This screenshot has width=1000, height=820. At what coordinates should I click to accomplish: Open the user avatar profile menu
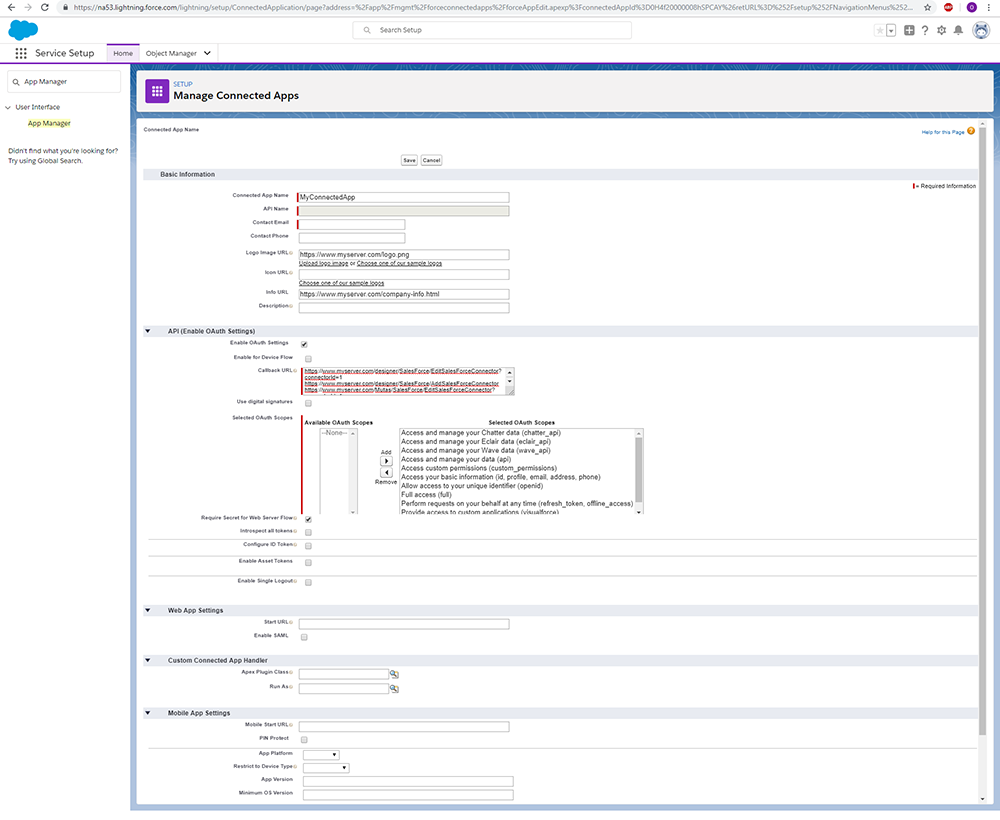[981, 30]
